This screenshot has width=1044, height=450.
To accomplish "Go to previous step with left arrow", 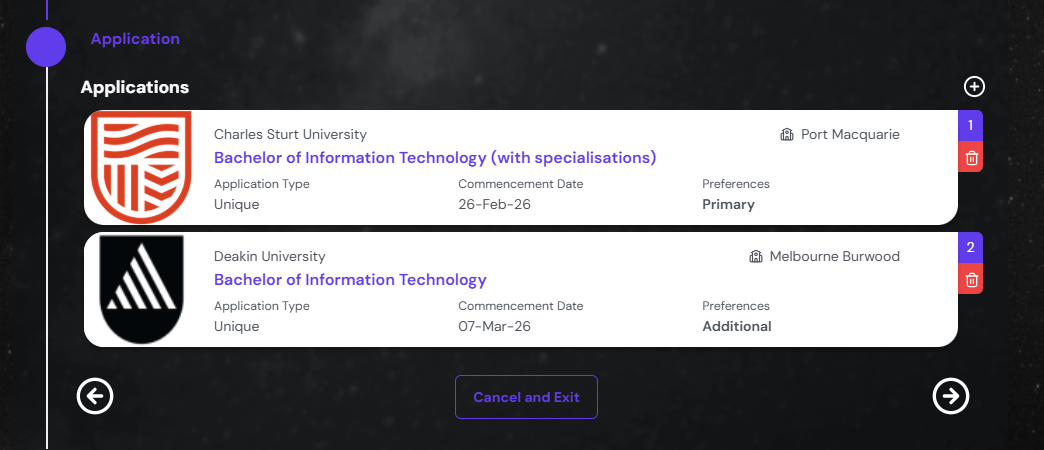I will click(95, 397).
